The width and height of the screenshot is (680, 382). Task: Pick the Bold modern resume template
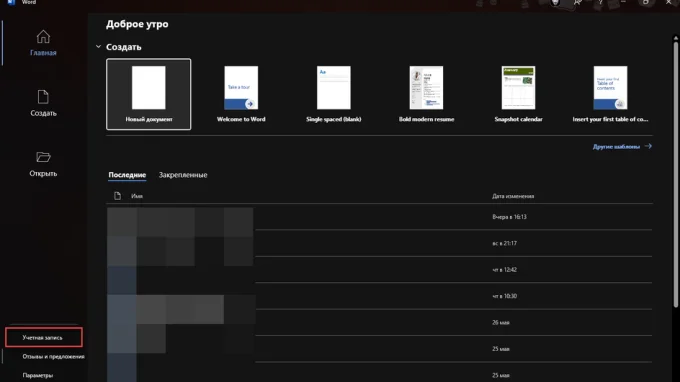(x=426, y=94)
